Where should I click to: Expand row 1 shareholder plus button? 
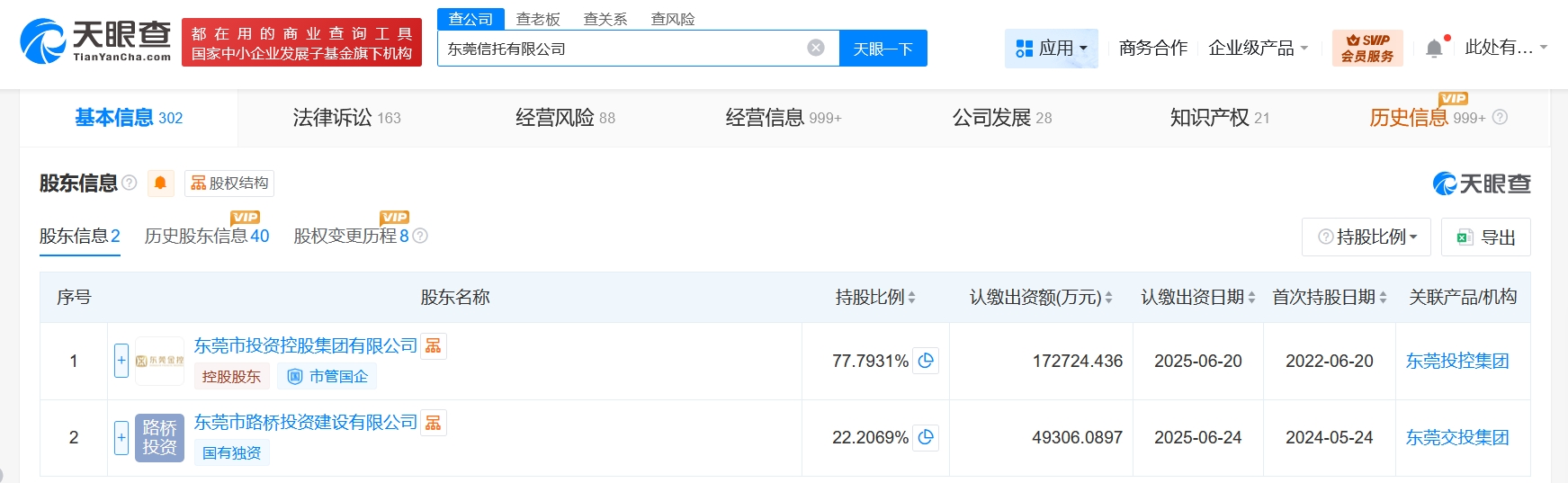point(121,361)
